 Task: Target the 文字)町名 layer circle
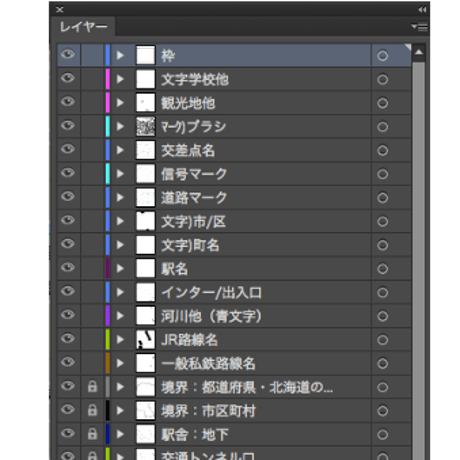[x=382, y=245]
